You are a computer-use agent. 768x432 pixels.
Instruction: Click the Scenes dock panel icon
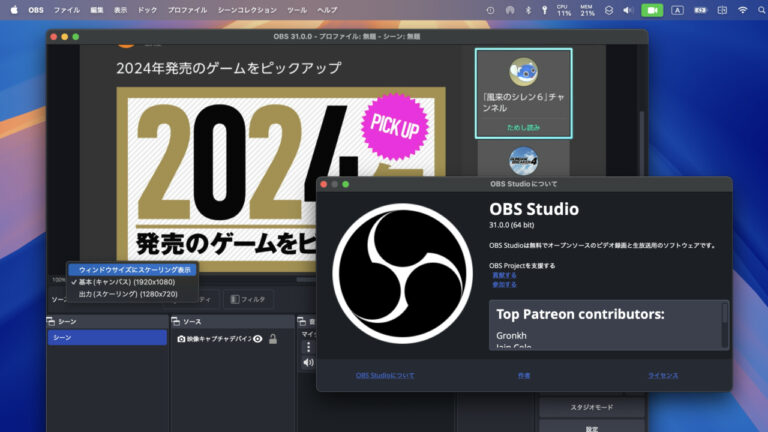point(52,322)
